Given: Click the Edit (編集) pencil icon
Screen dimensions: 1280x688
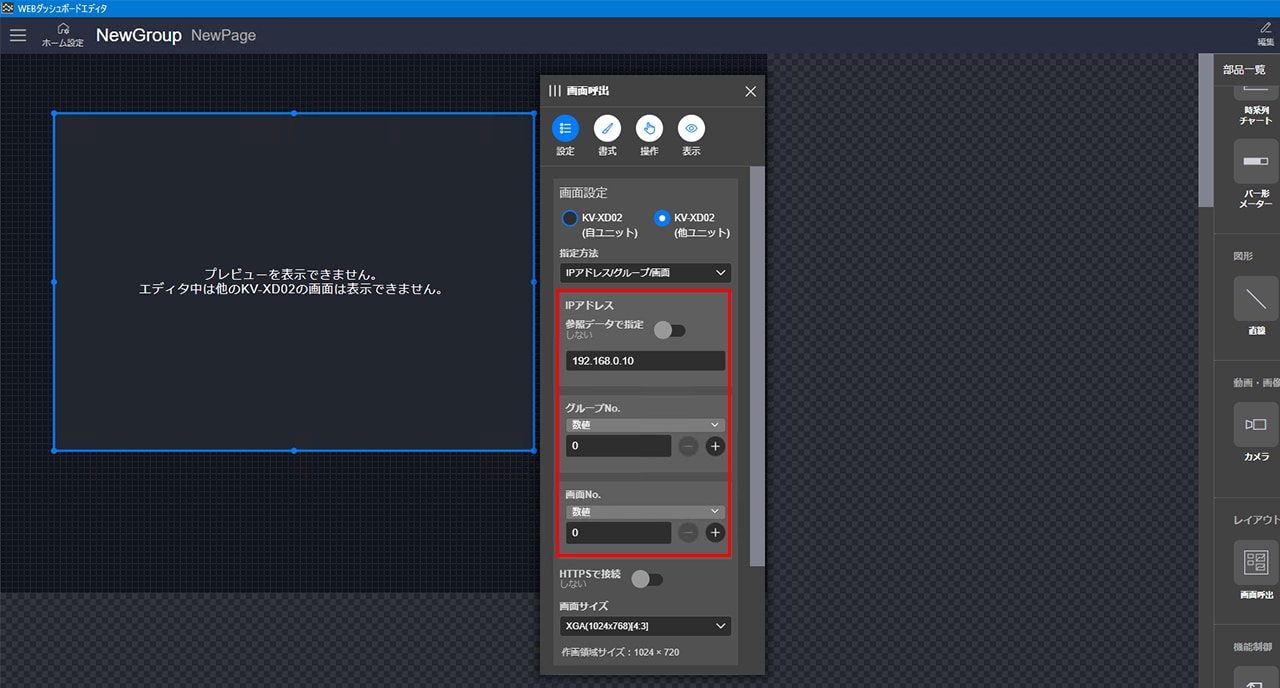Looking at the screenshot, I should 1266,35.
